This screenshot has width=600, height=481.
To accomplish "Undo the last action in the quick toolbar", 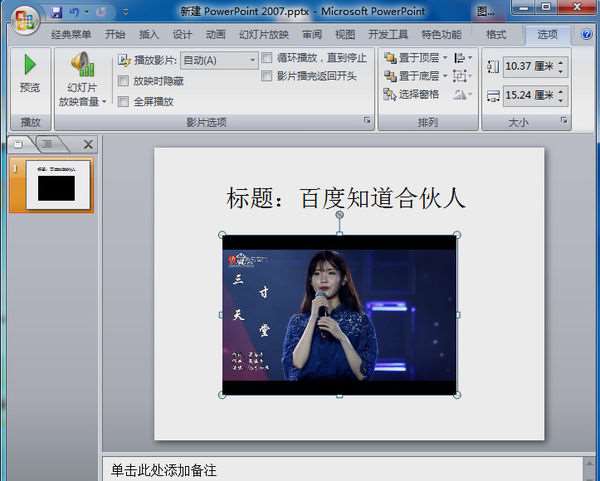I will coord(74,12).
